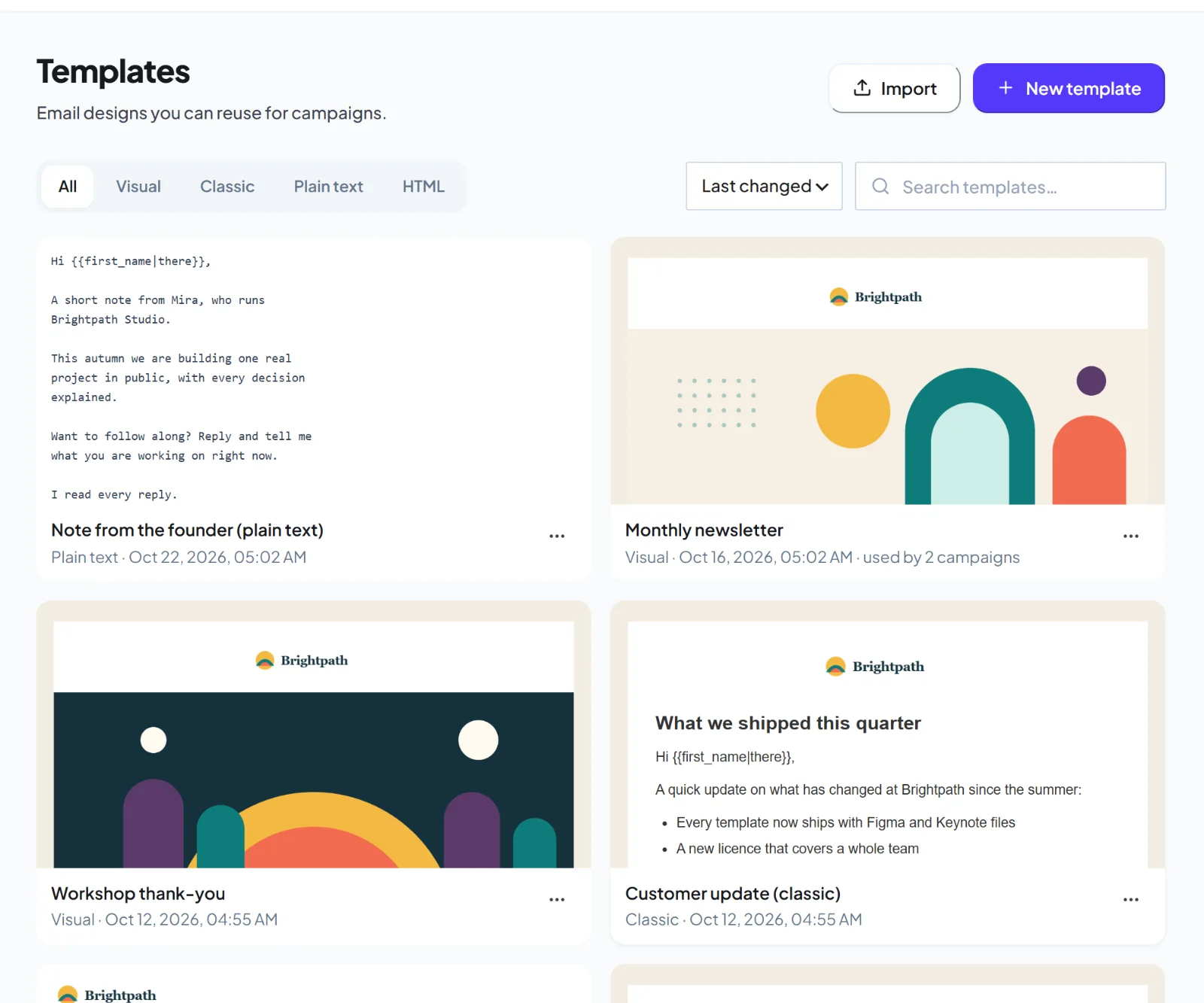Create a New template
The image size is (1204, 1003).
click(1069, 89)
